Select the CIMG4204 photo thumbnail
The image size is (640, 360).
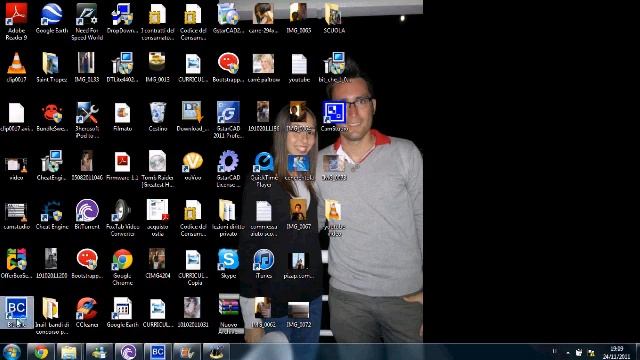click(158, 263)
